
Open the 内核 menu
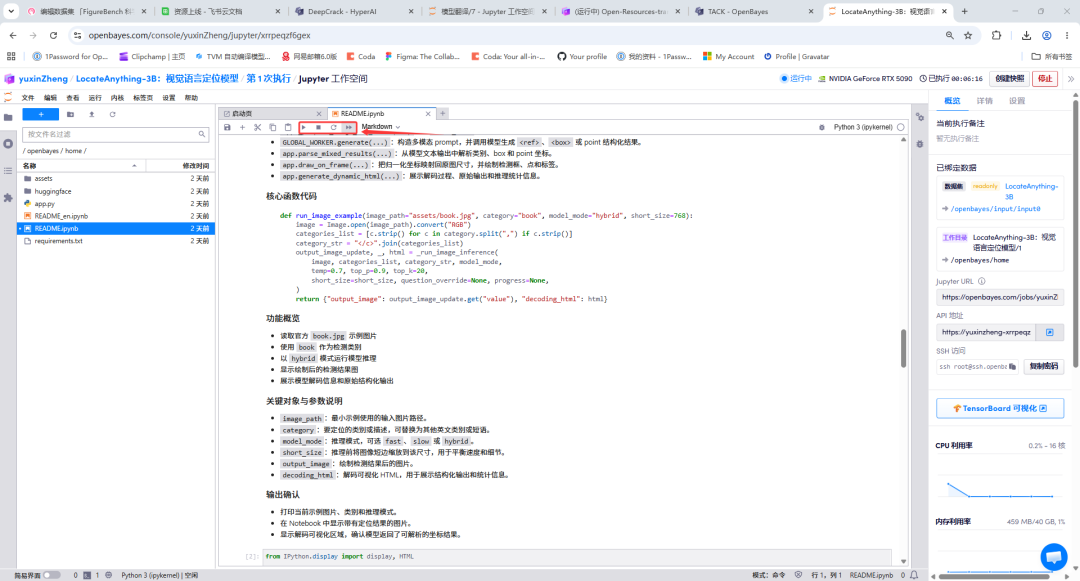click(117, 98)
